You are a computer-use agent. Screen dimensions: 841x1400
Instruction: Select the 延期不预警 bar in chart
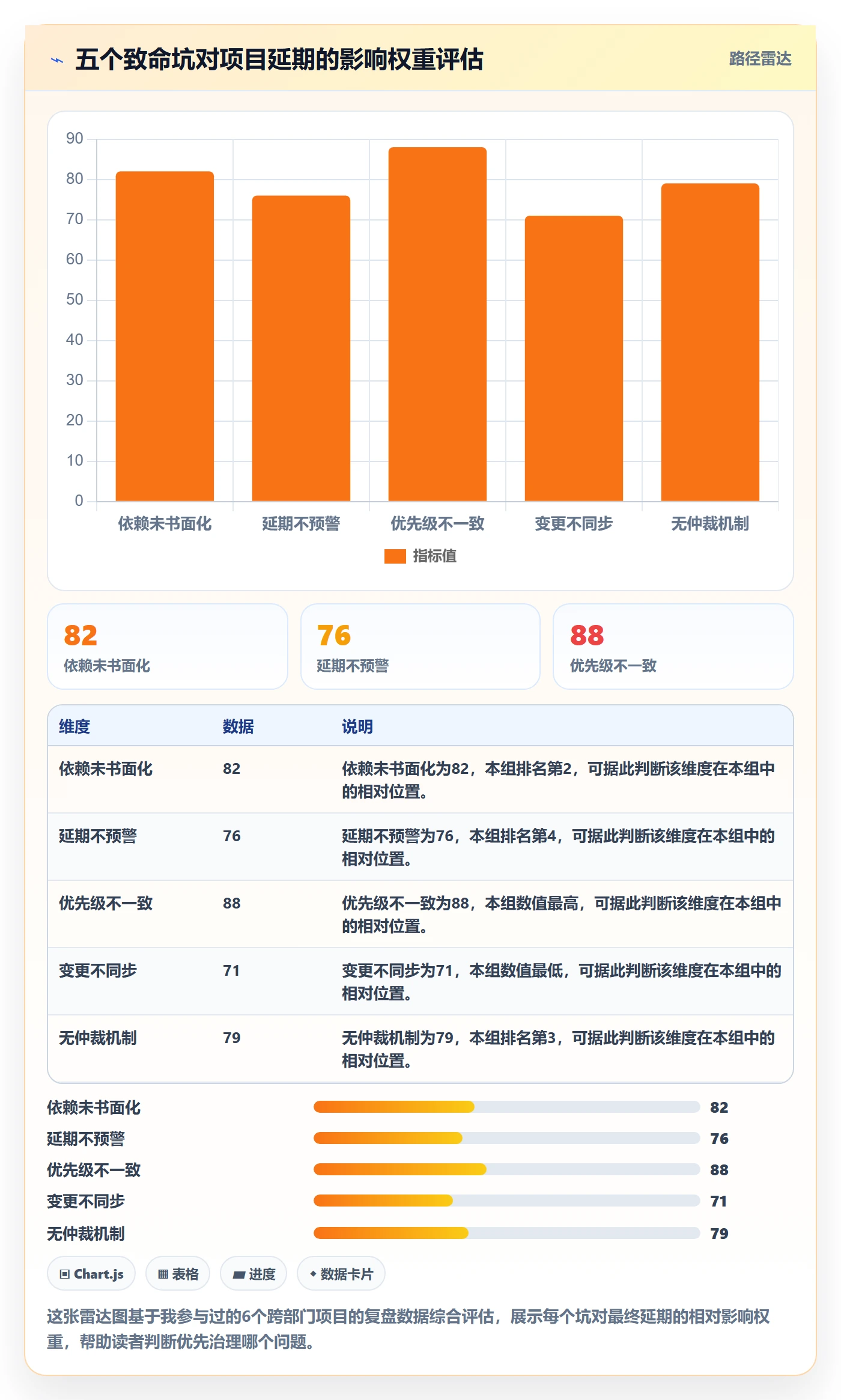[x=301, y=348]
